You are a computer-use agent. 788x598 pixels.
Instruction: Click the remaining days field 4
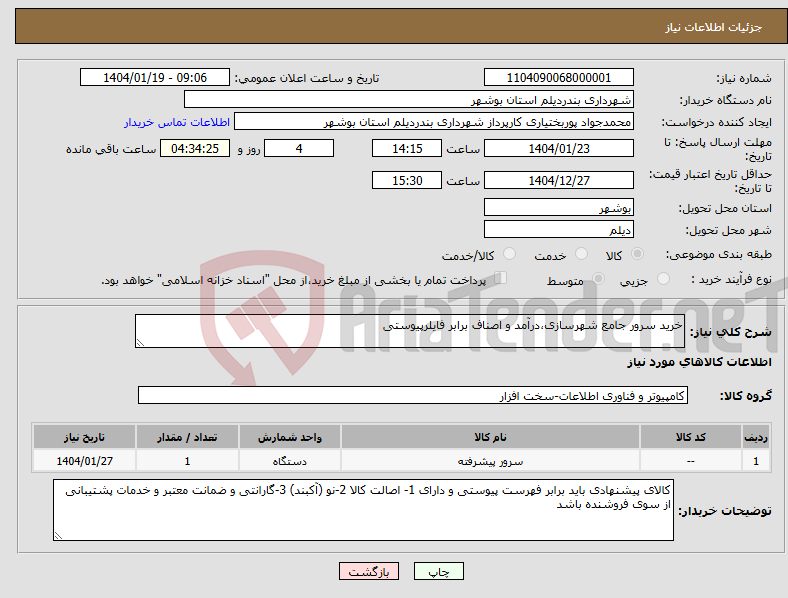(299, 149)
